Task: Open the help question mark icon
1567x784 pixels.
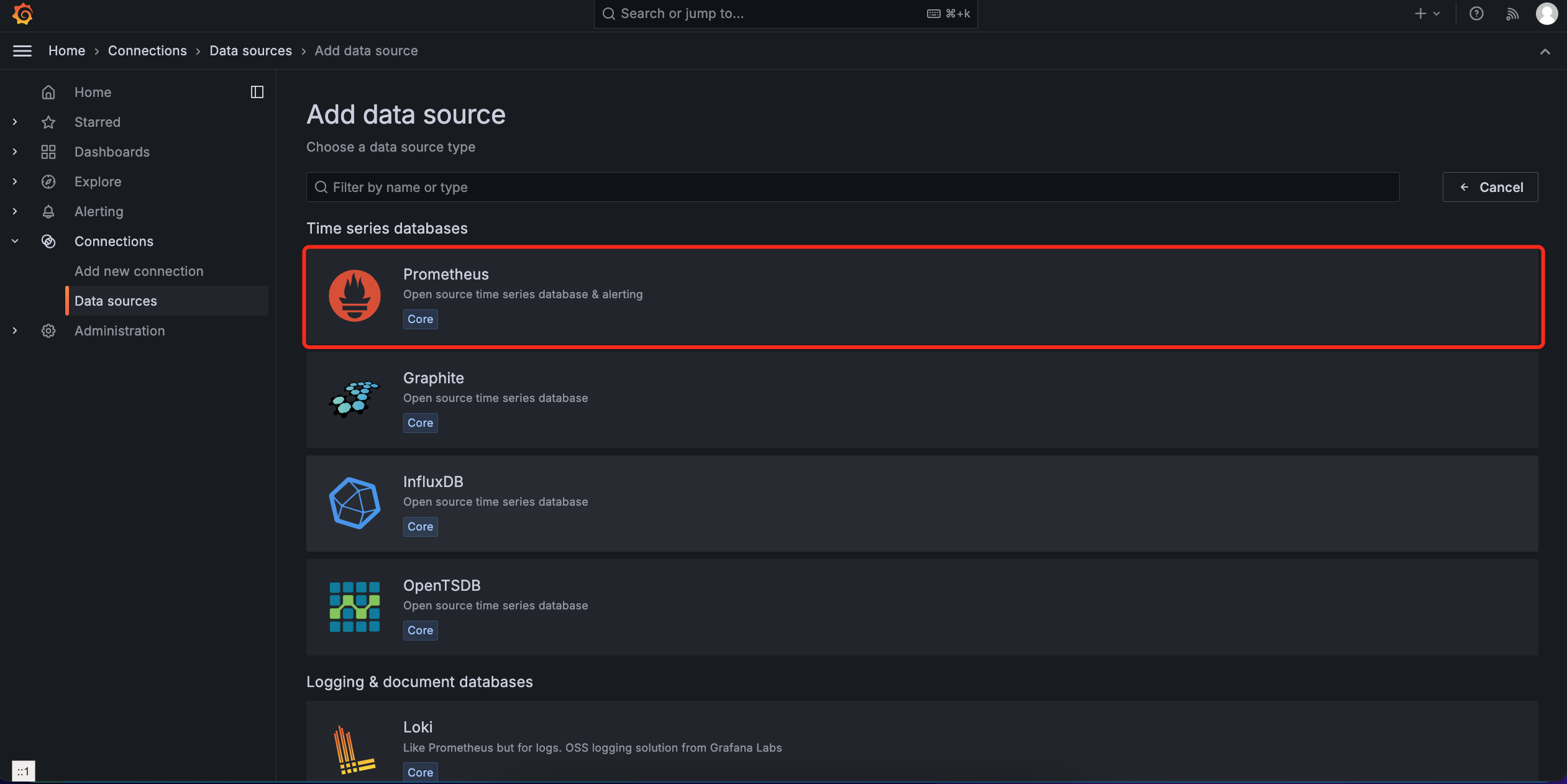Action: [1476, 14]
